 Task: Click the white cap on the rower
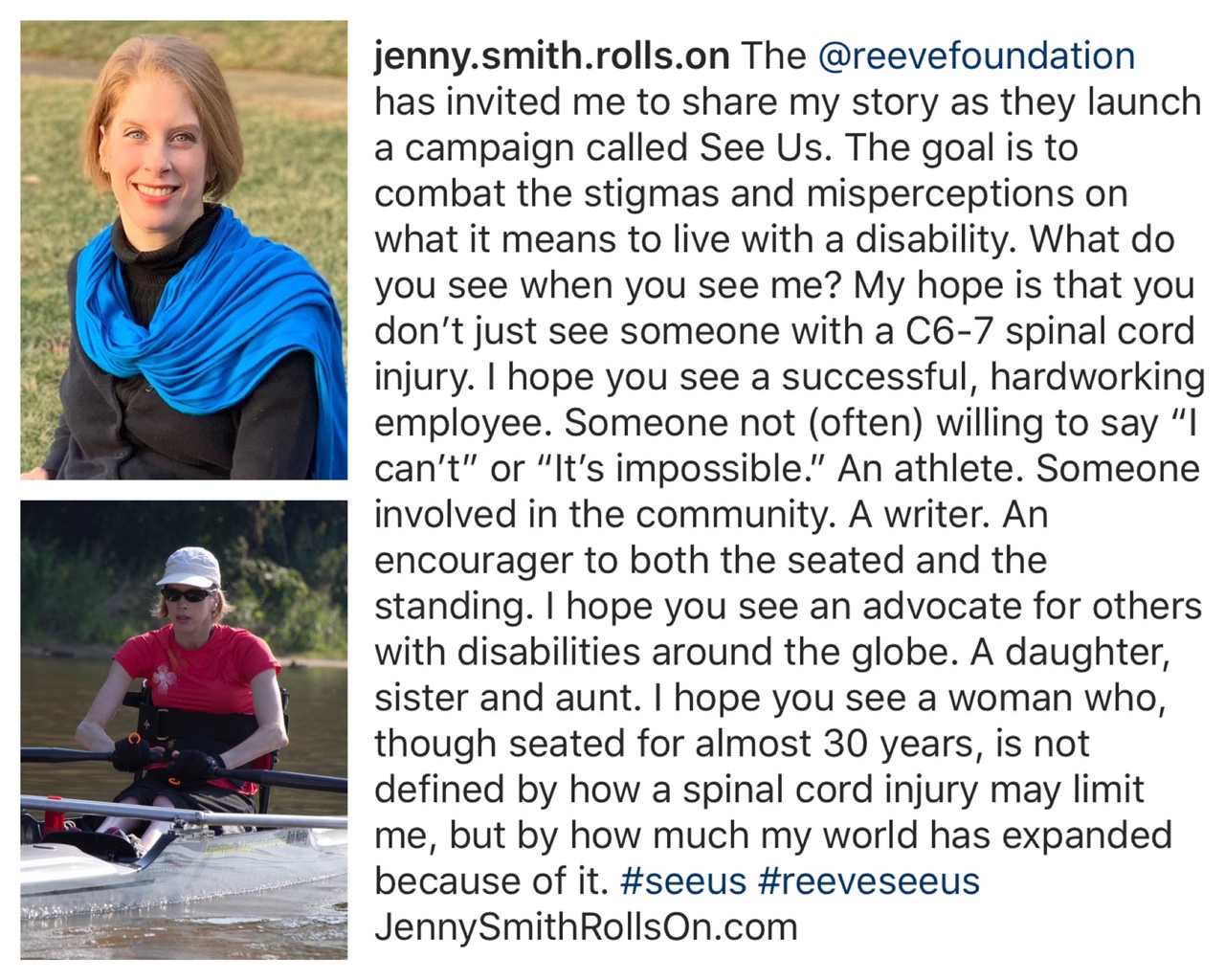(x=188, y=566)
